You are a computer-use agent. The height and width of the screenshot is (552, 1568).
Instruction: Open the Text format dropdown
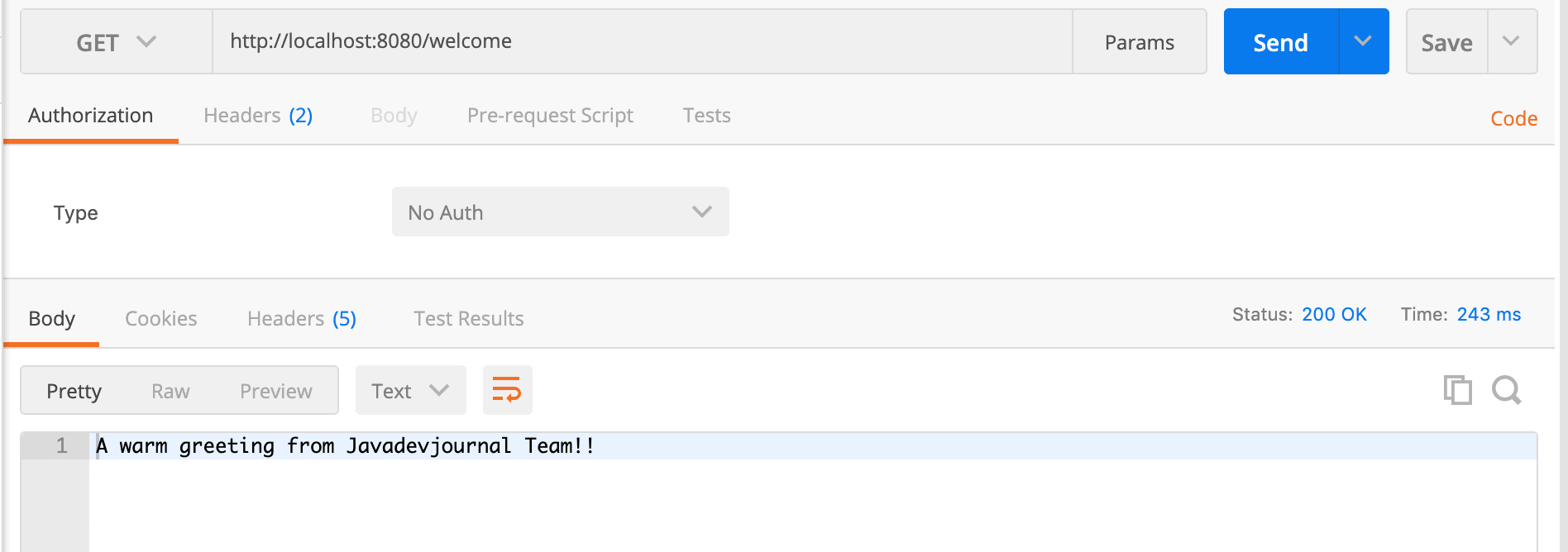(x=410, y=391)
